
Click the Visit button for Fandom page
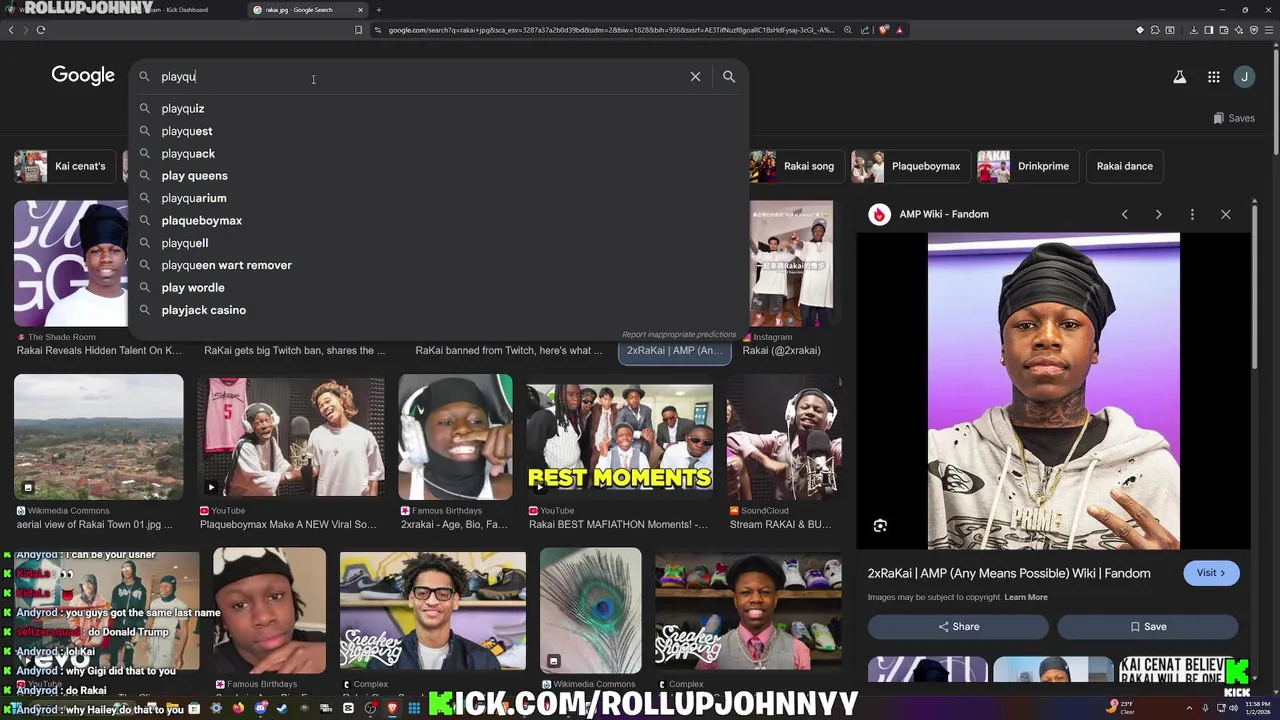click(x=1211, y=573)
